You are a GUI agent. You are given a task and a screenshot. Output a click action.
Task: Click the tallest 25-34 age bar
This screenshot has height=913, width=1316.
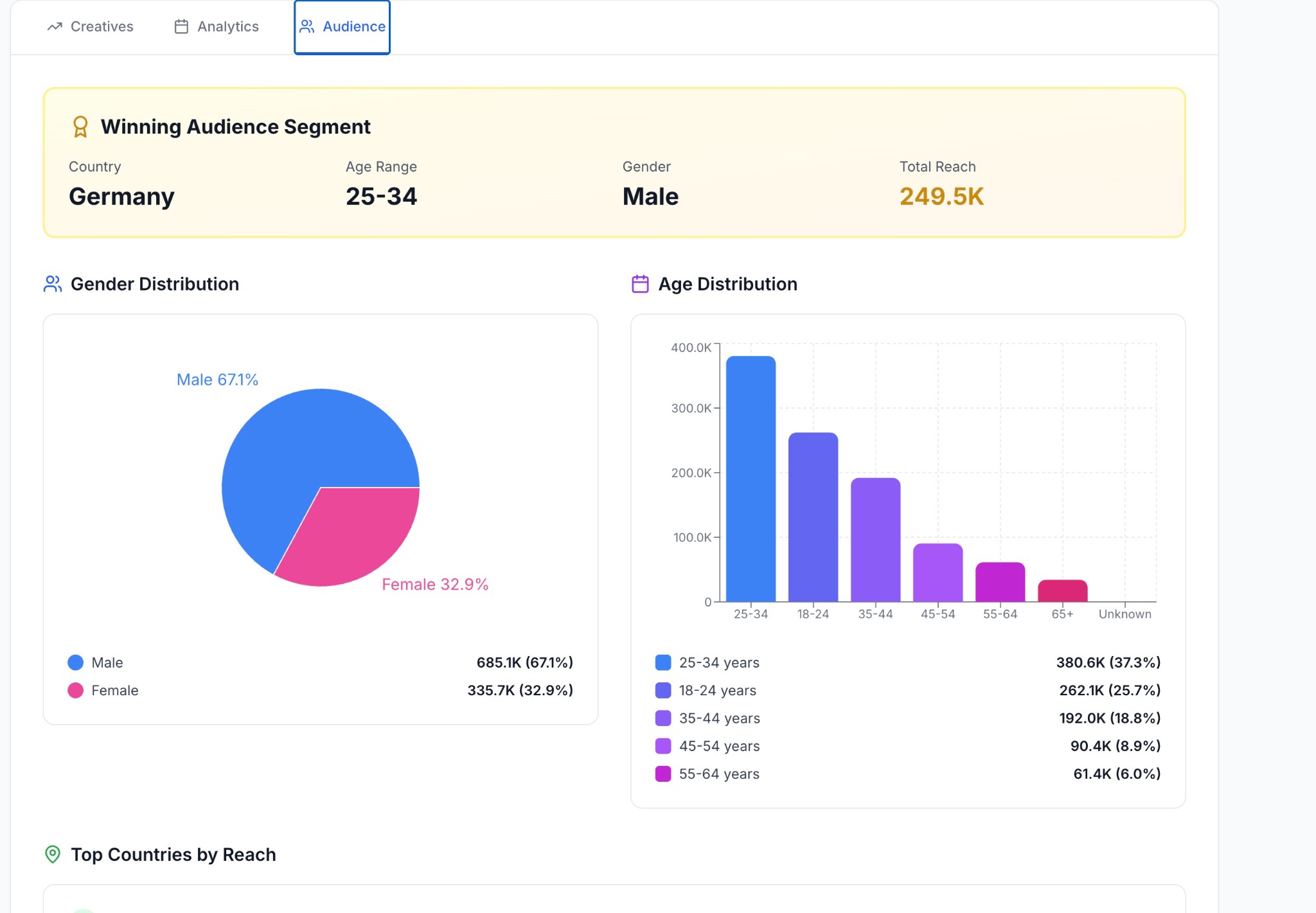751,479
